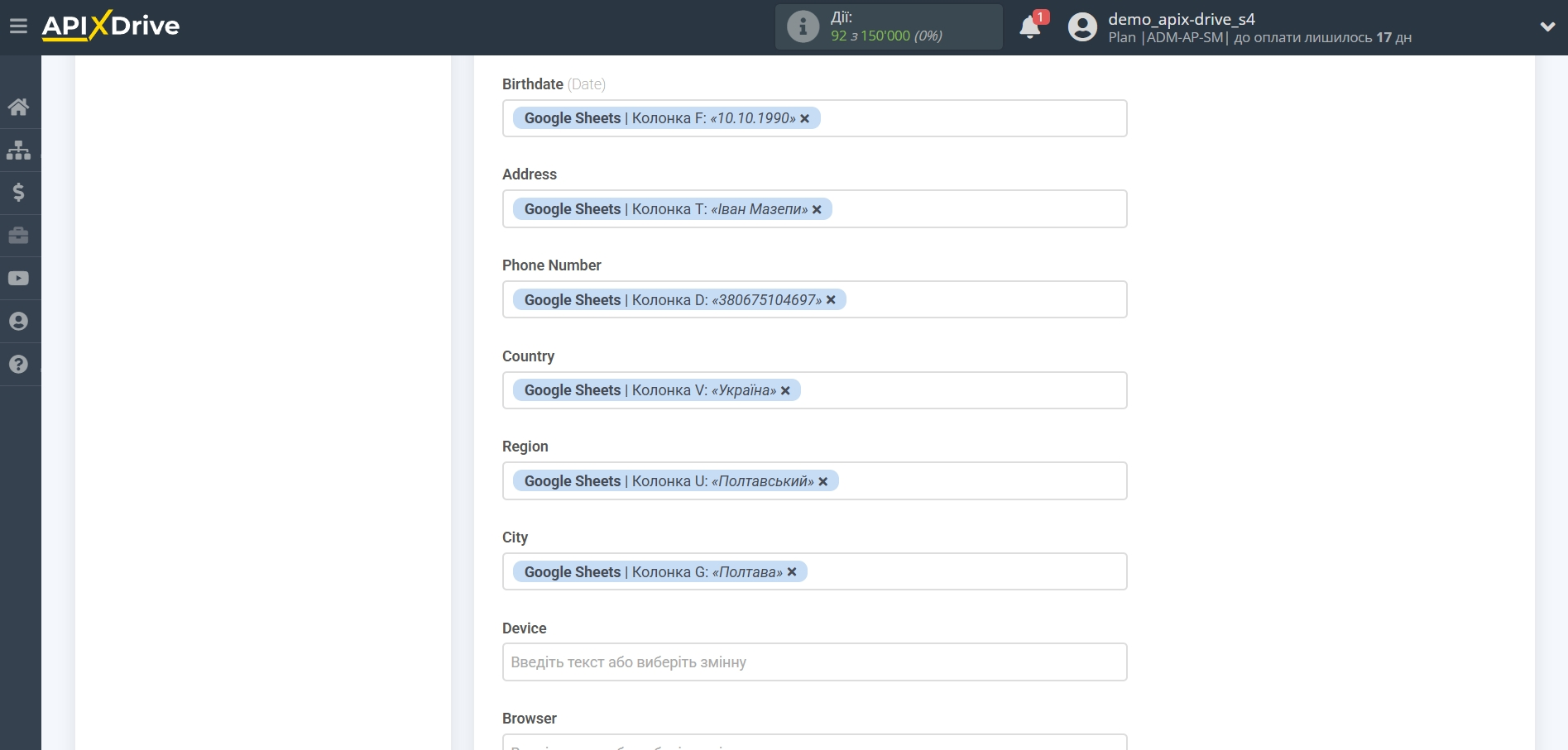The width and height of the screenshot is (1568, 750).
Task: Open the help question mark icon
Action: [18, 365]
